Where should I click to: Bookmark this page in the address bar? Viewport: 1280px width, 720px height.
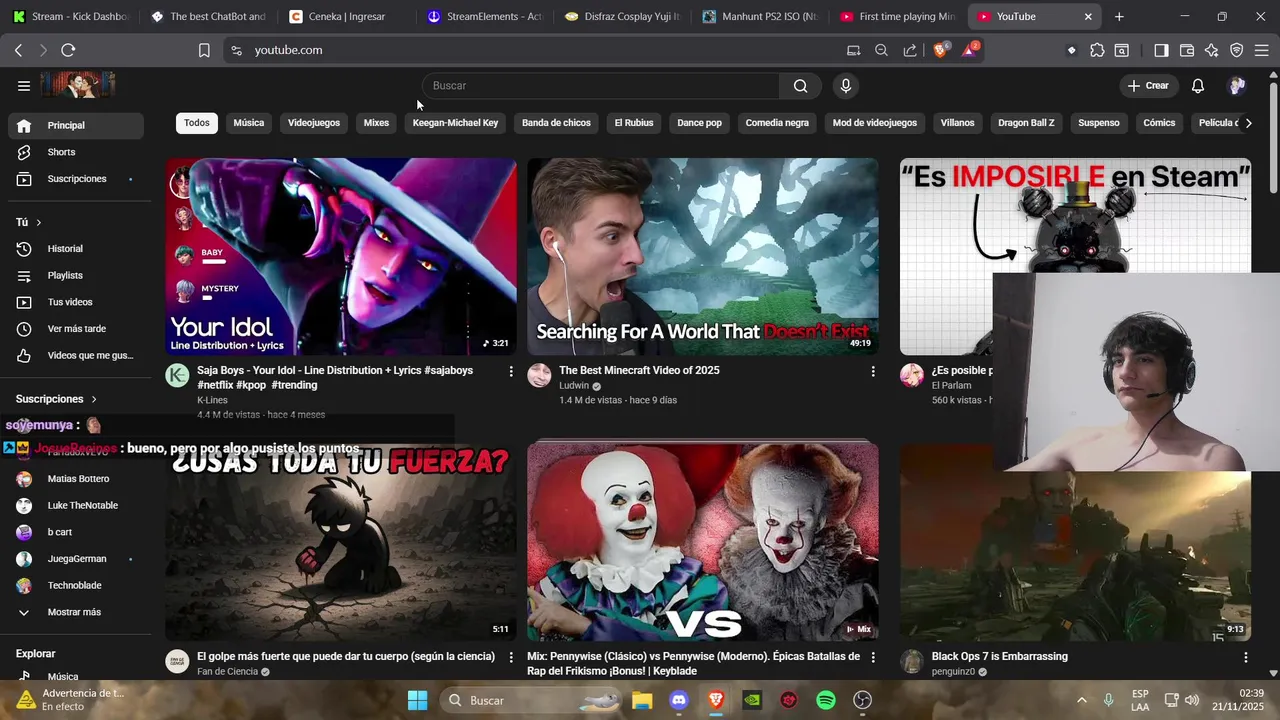point(204,50)
